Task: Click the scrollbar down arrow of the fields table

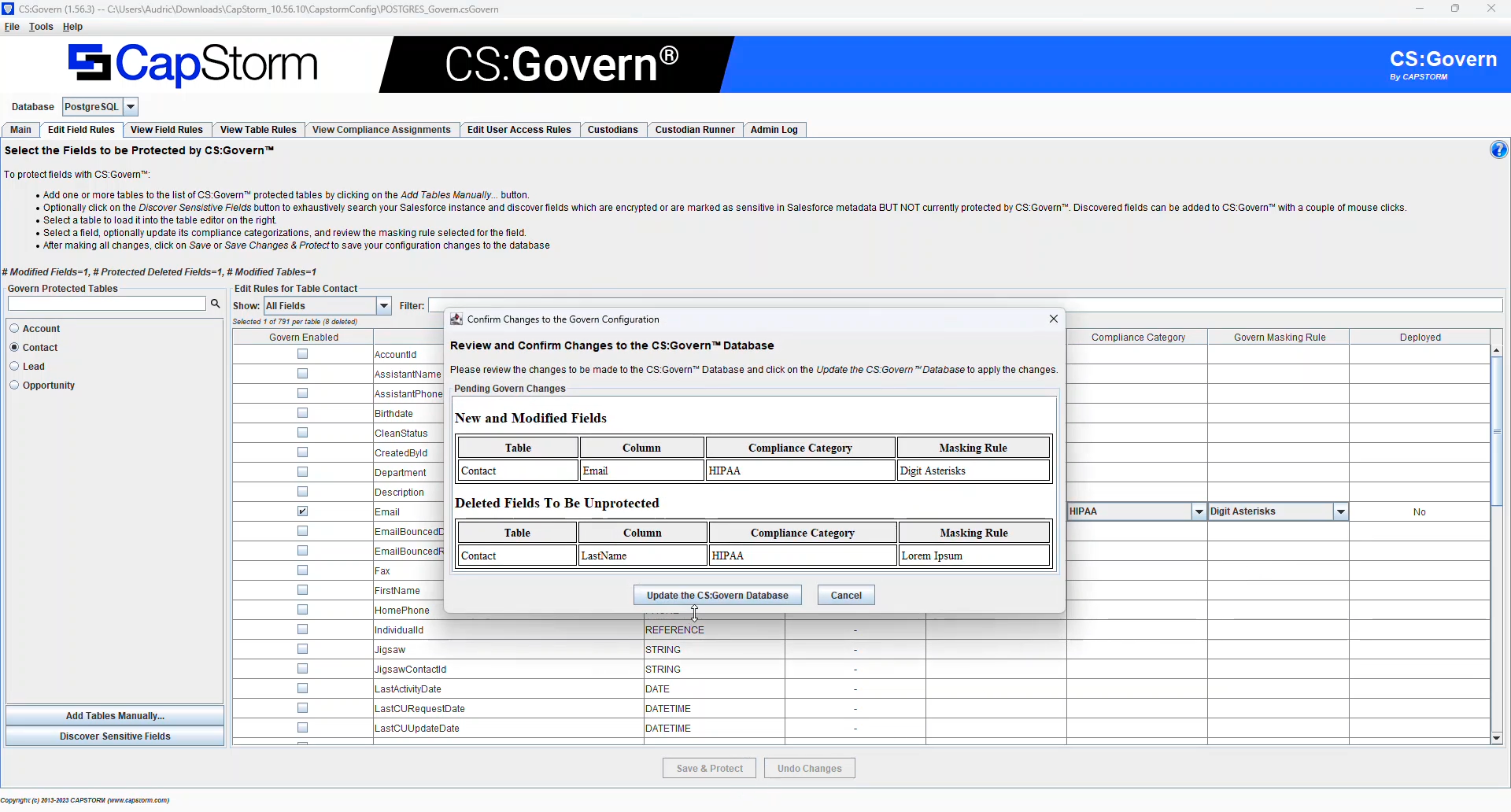Action: click(x=1496, y=738)
